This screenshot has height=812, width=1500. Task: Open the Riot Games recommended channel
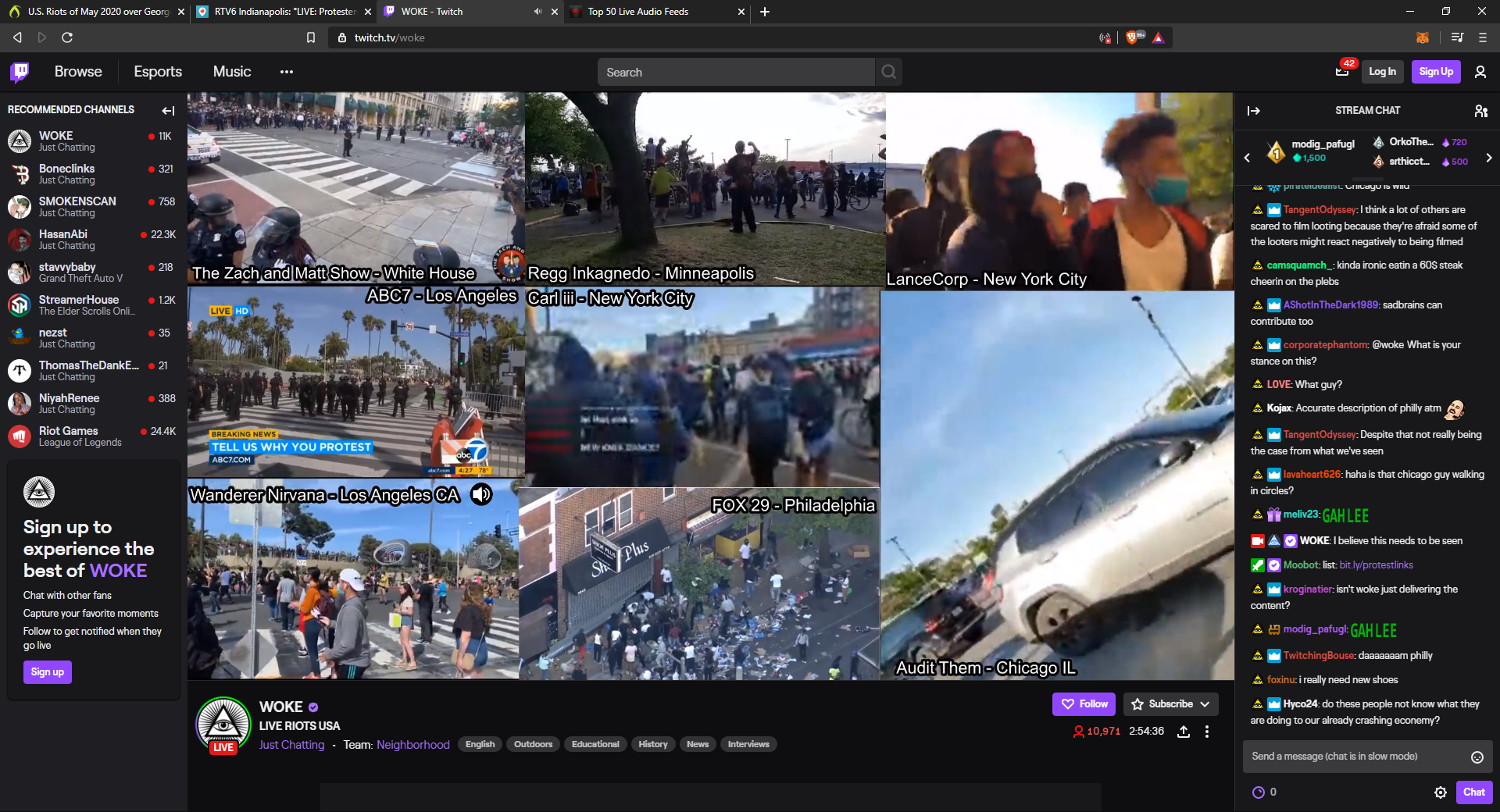point(94,436)
